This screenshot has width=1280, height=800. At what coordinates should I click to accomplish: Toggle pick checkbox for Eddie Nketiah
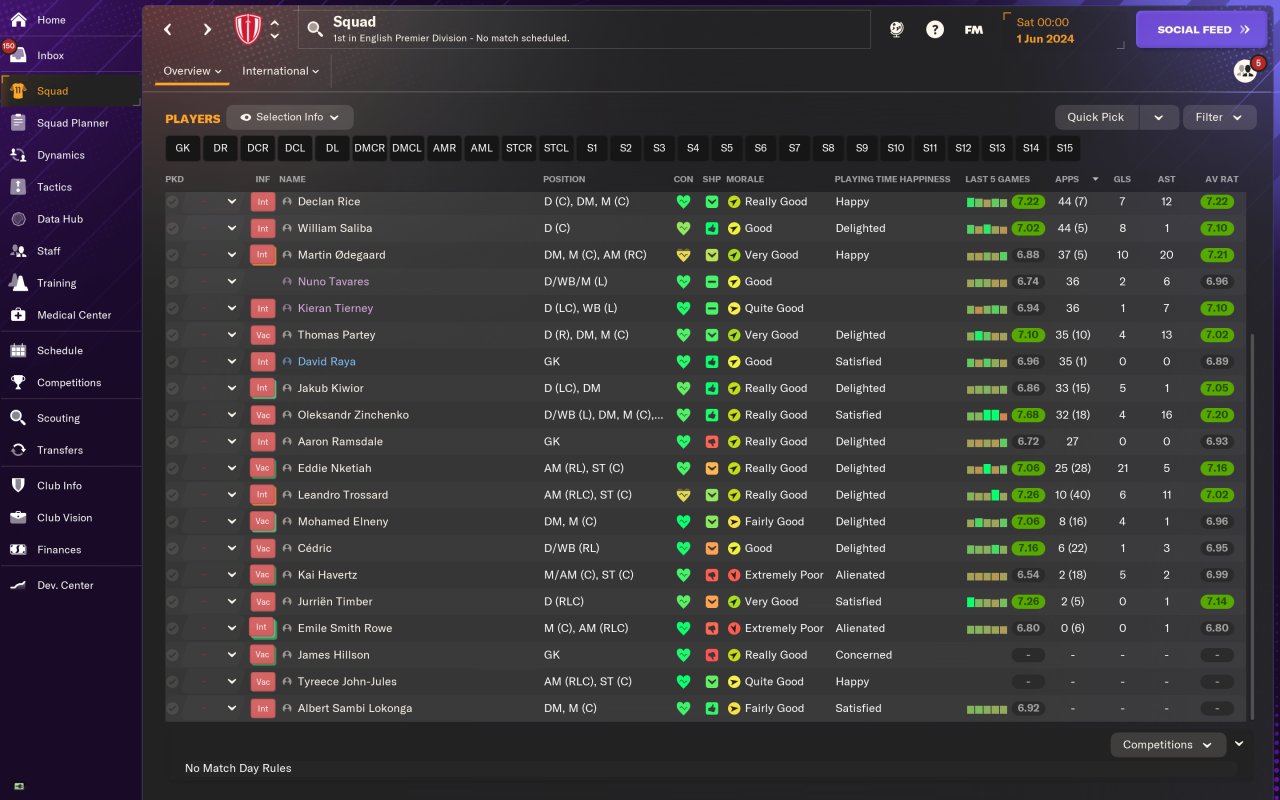point(172,468)
